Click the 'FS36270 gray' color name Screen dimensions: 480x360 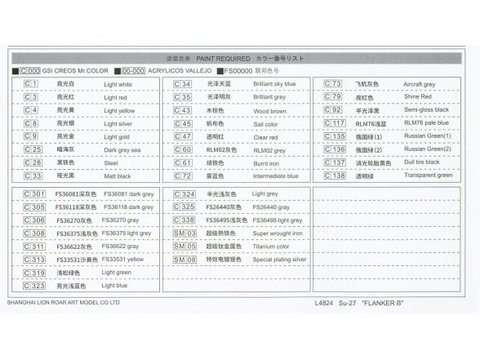120,220
